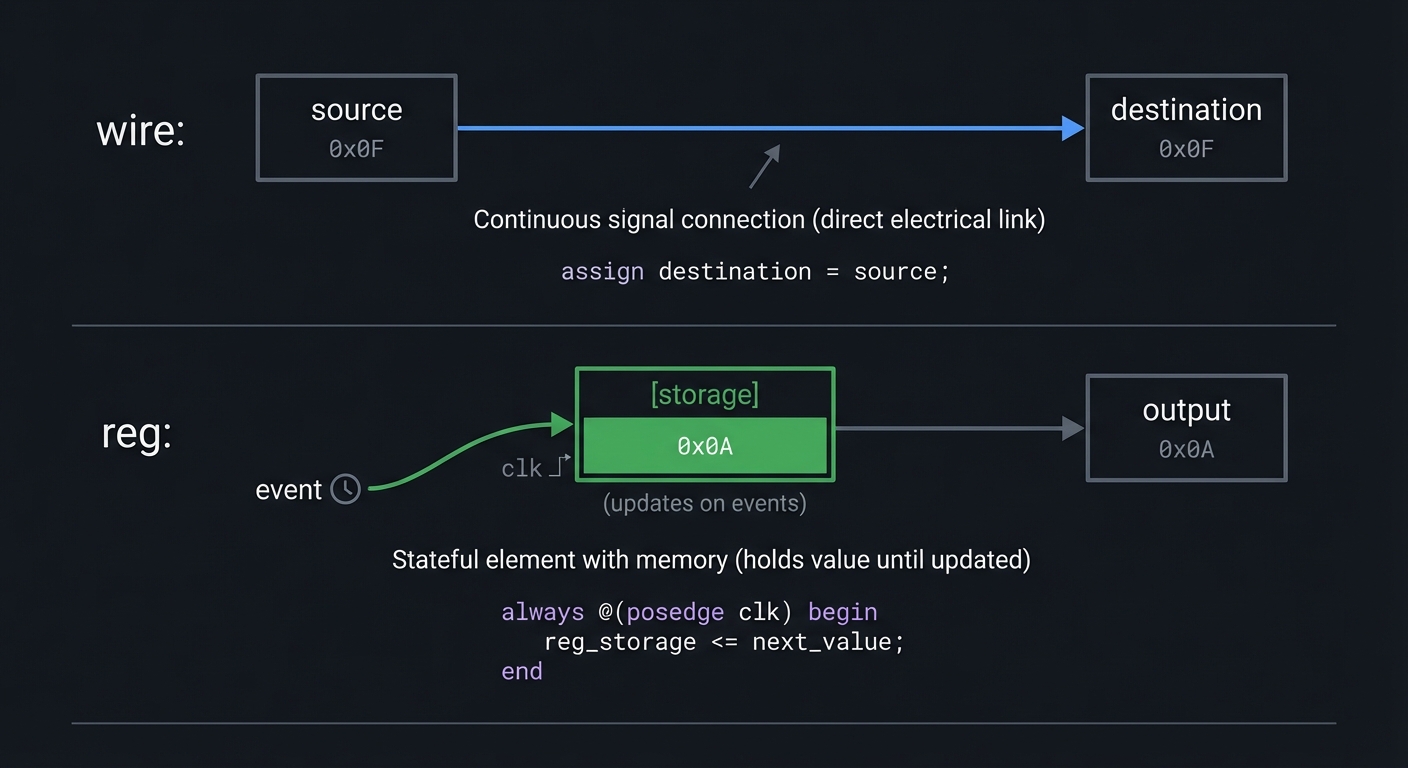Image resolution: width=1408 pixels, height=768 pixels.
Task: Click the clock icon next to event
Action: [x=345, y=489]
